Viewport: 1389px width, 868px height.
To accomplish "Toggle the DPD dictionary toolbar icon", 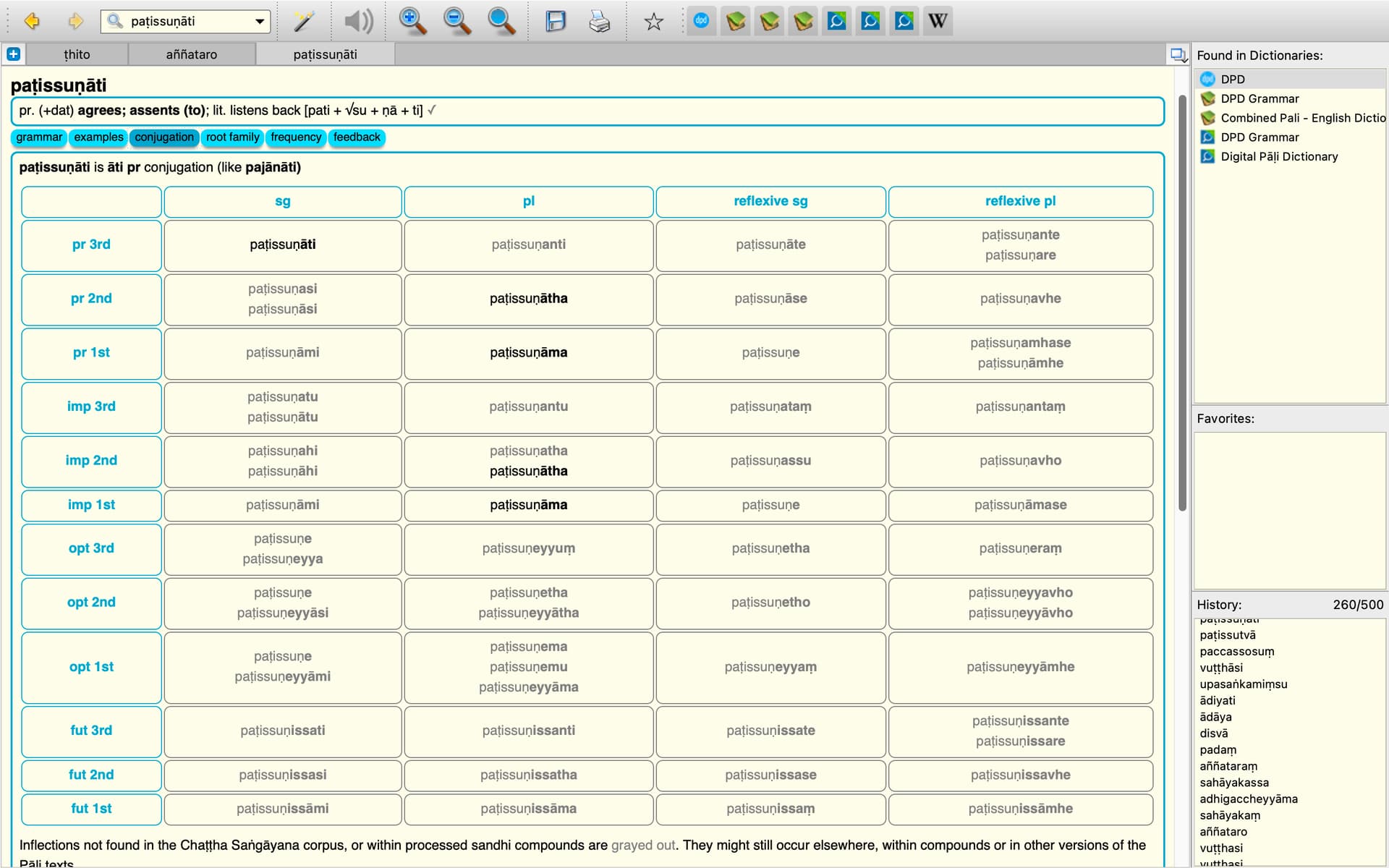I will [701, 21].
